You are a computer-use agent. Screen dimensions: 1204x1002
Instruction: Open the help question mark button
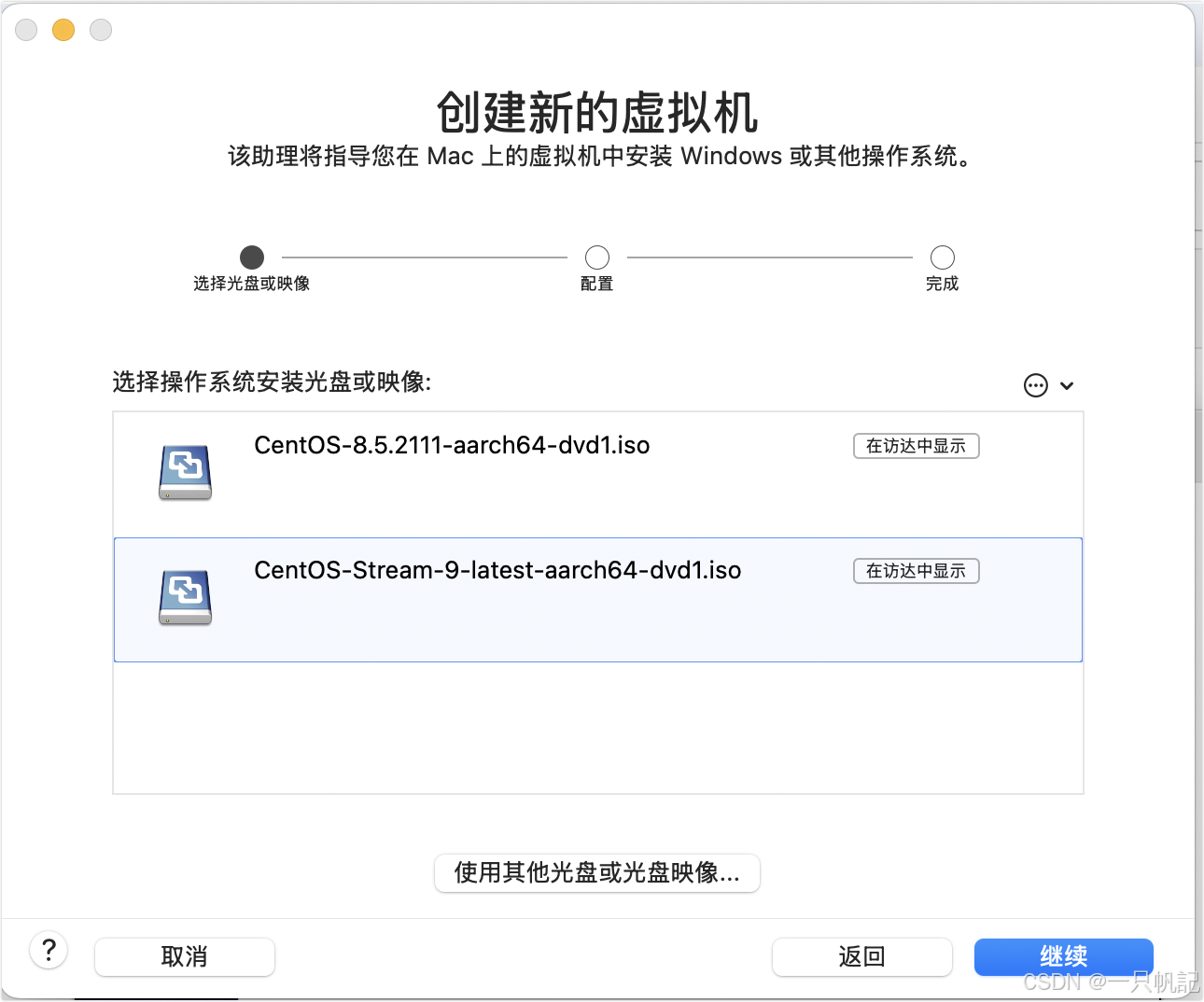coord(49,951)
